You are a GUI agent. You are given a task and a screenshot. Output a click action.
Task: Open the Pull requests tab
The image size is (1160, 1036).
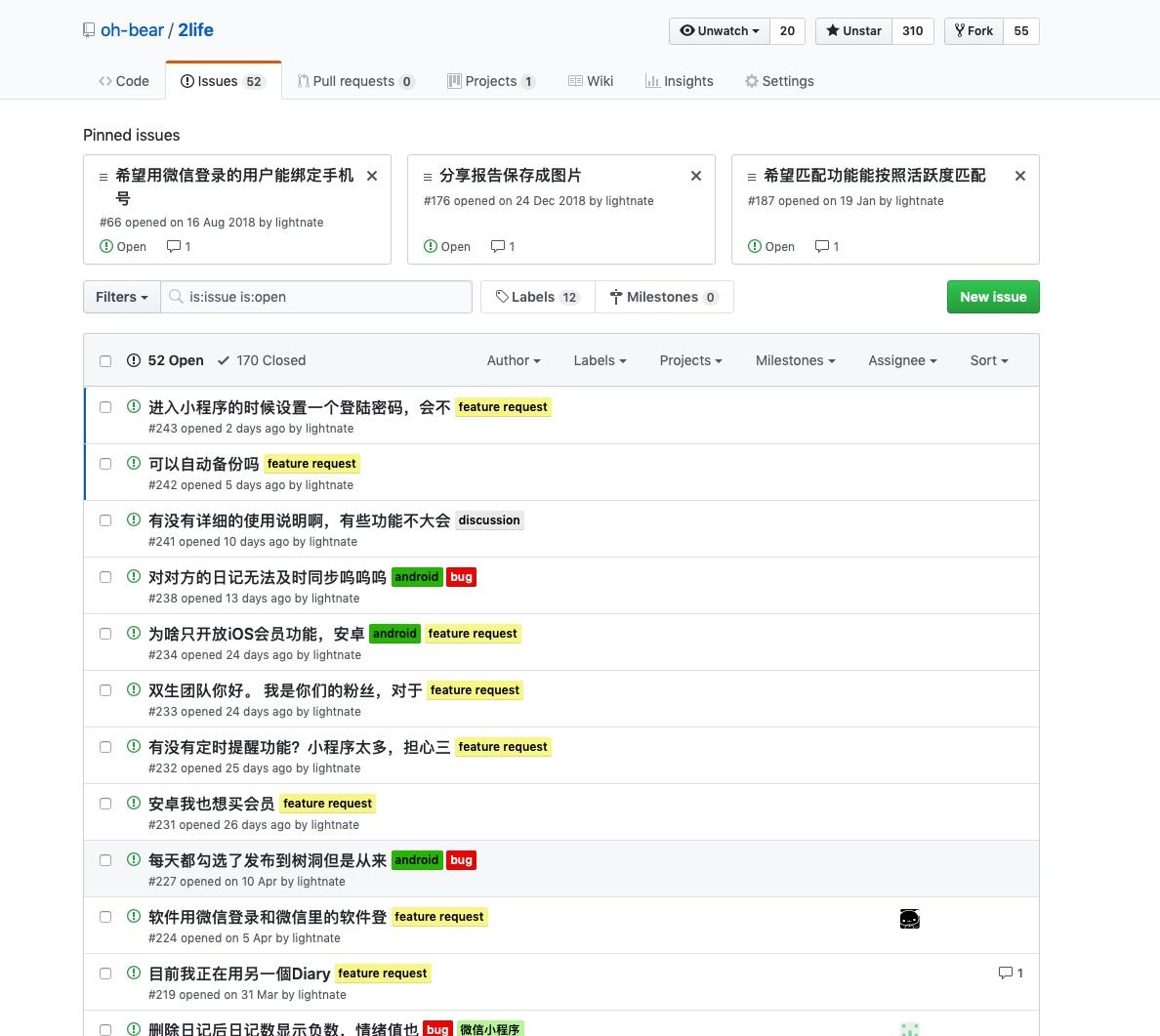pyautogui.click(x=355, y=81)
